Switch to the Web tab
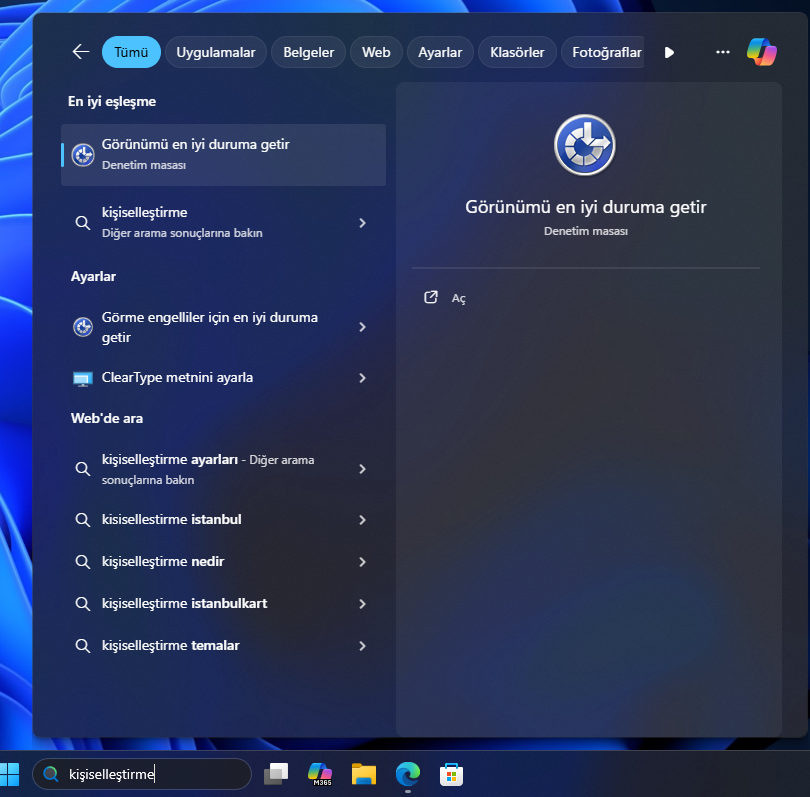Image resolution: width=810 pixels, height=797 pixels. point(376,52)
